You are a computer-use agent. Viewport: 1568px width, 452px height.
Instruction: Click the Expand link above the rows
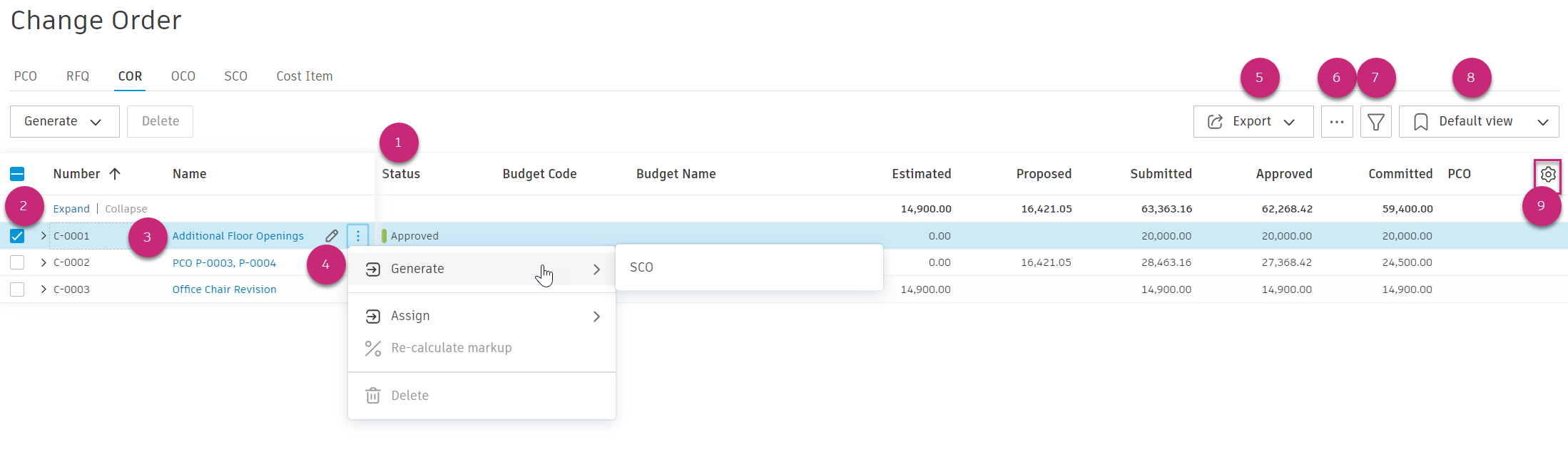coord(71,209)
